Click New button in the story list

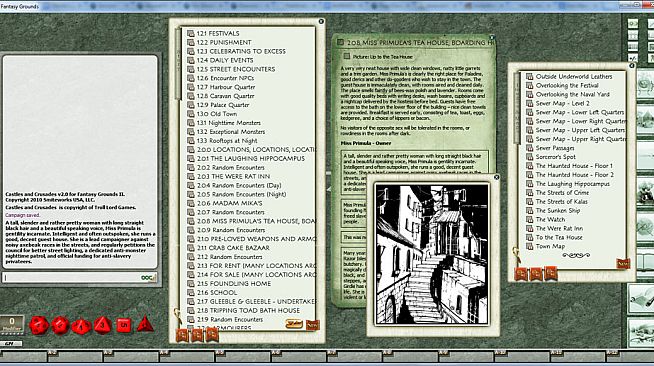[x=312, y=325]
